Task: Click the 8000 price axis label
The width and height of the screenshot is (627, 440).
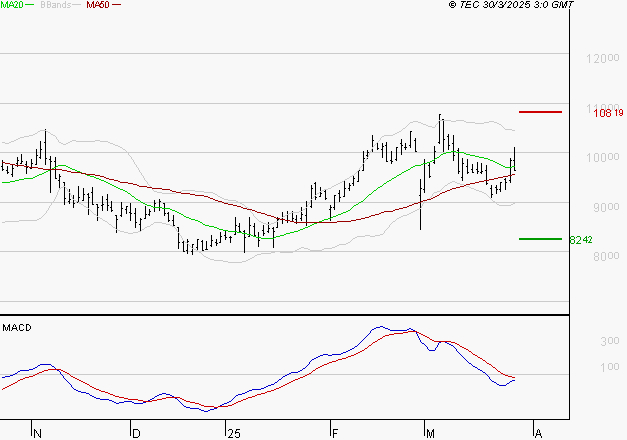Action: point(606,256)
